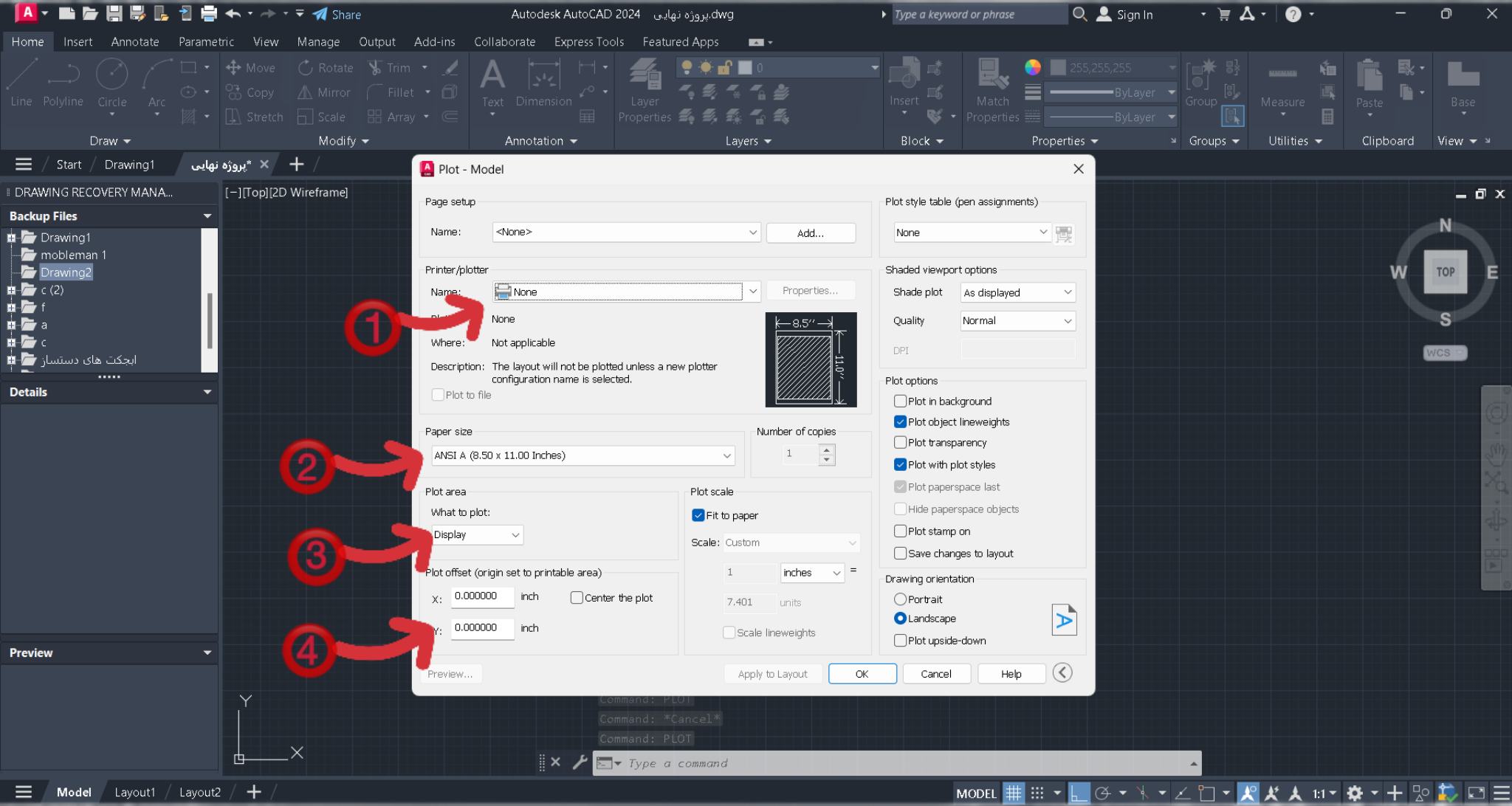1512x806 pixels.
Task: Enable Plot in background checkbox
Action: point(900,401)
